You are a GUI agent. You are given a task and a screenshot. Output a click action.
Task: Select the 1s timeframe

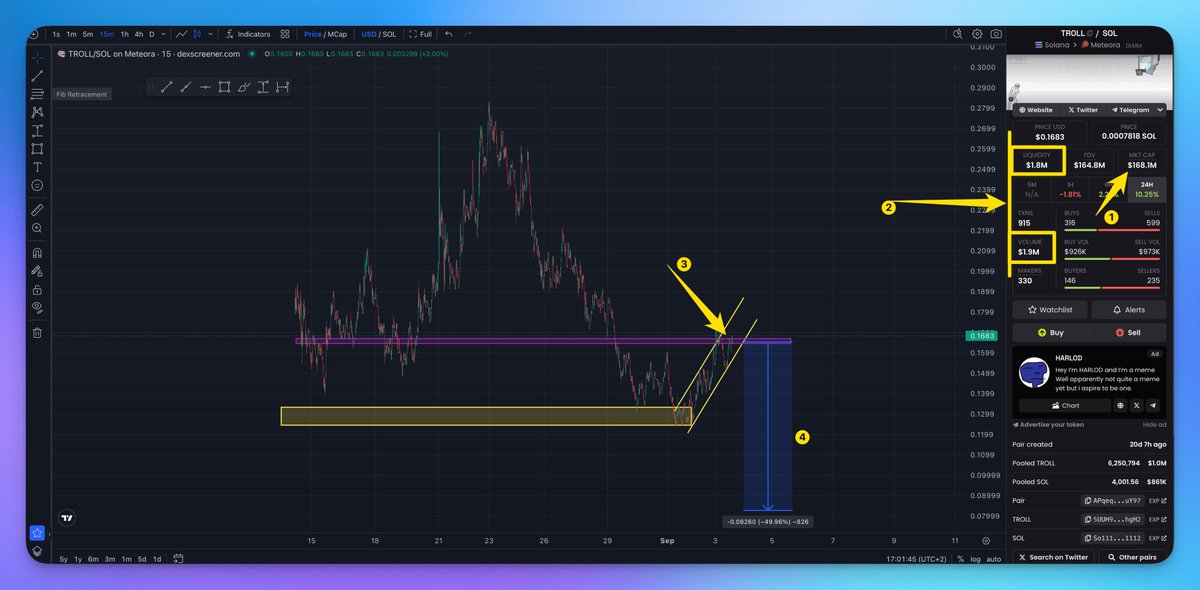click(56, 34)
